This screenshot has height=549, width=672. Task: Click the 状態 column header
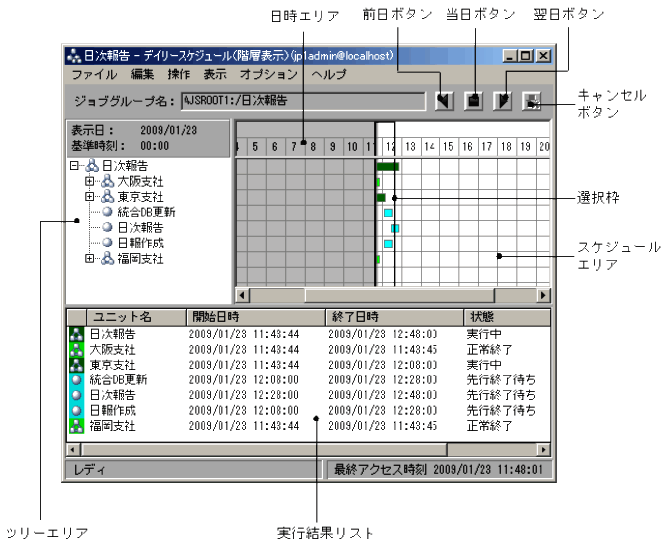[507, 317]
